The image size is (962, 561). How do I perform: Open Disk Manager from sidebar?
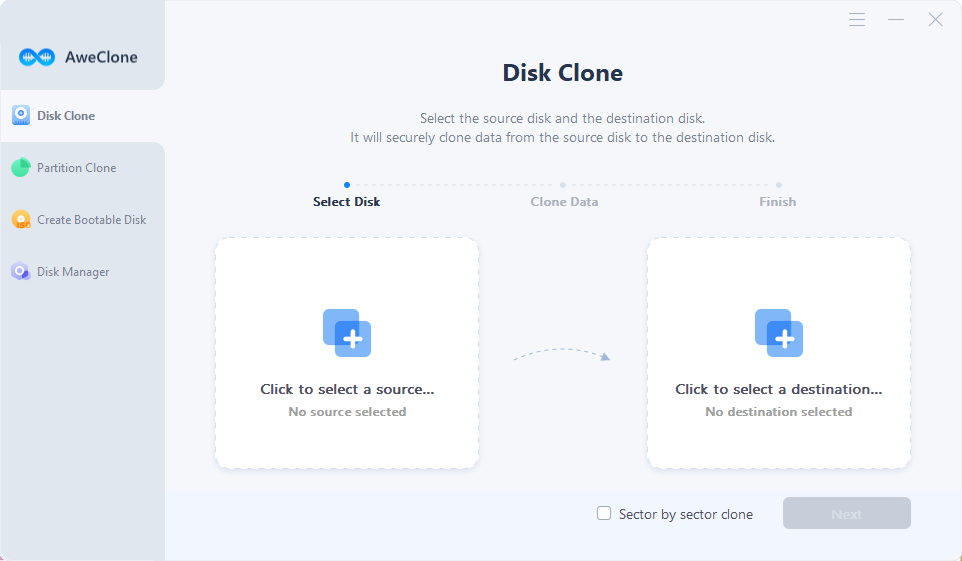[83, 272]
